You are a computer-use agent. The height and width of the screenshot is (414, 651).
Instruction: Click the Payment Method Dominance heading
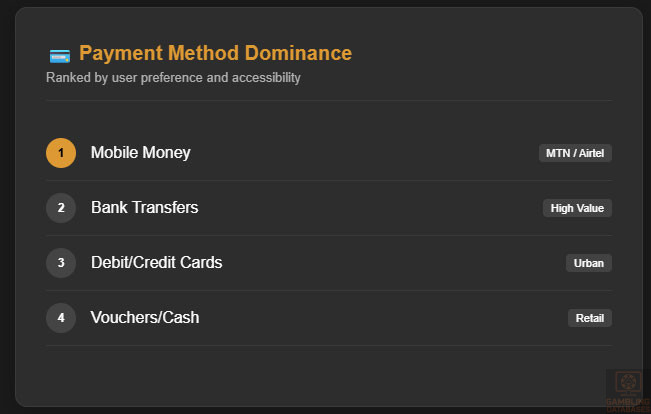(x=215, y=54)
